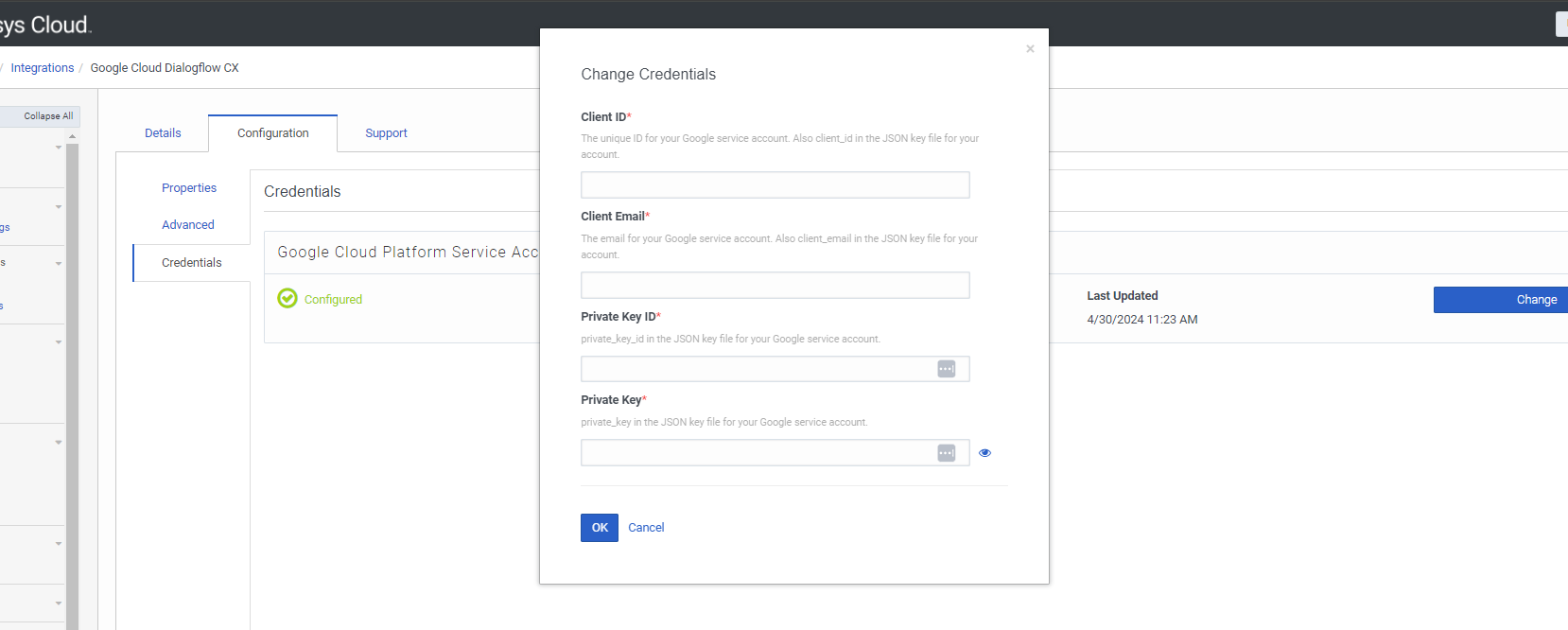The image size is (1568, 630).
Task: Confirm credentials with OK button
Action: tap(600, 528)
